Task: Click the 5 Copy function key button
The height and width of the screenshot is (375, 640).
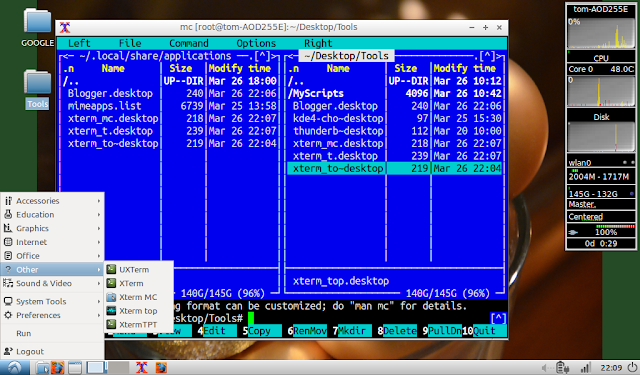Action: click(262, 331)
